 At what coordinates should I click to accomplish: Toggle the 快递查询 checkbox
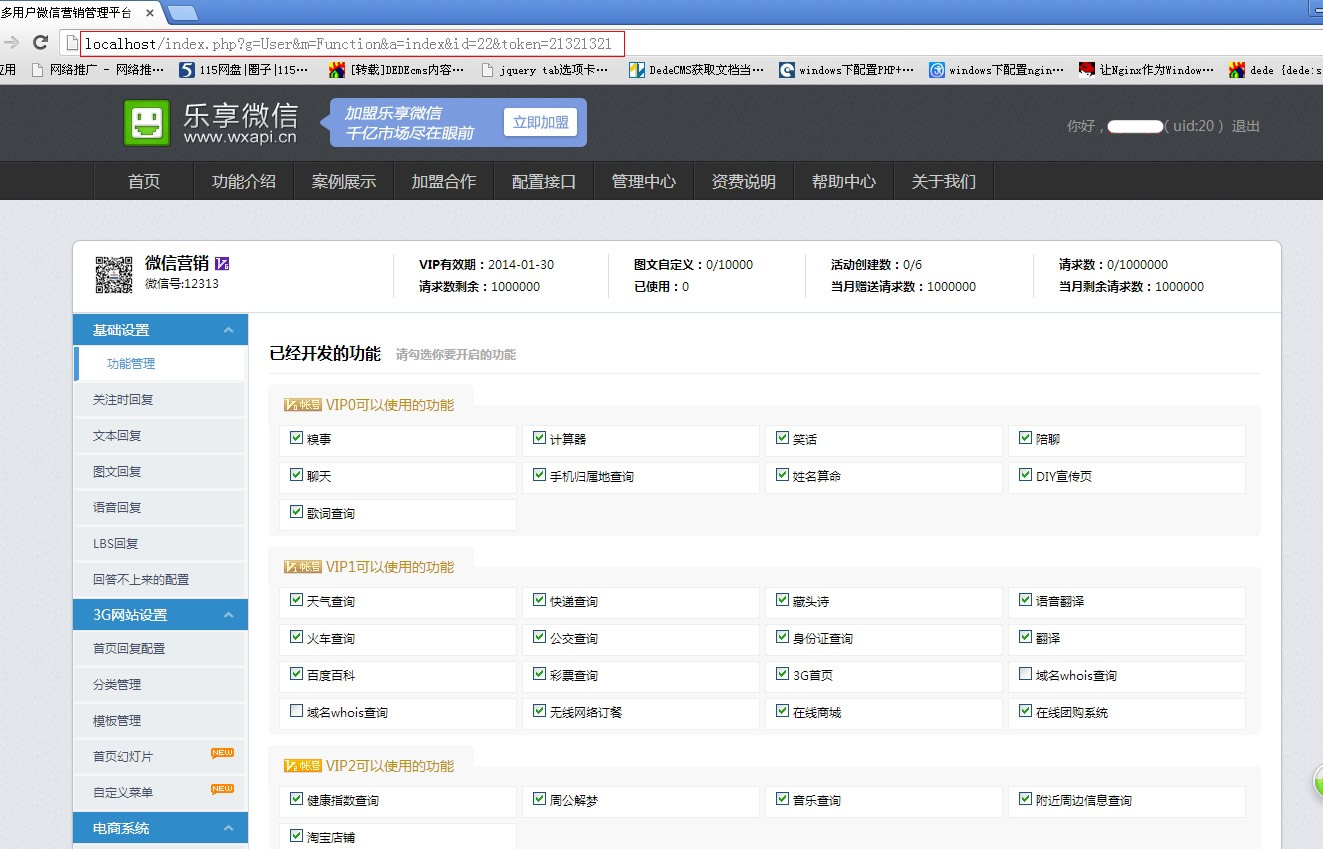[x=540, y=600]
